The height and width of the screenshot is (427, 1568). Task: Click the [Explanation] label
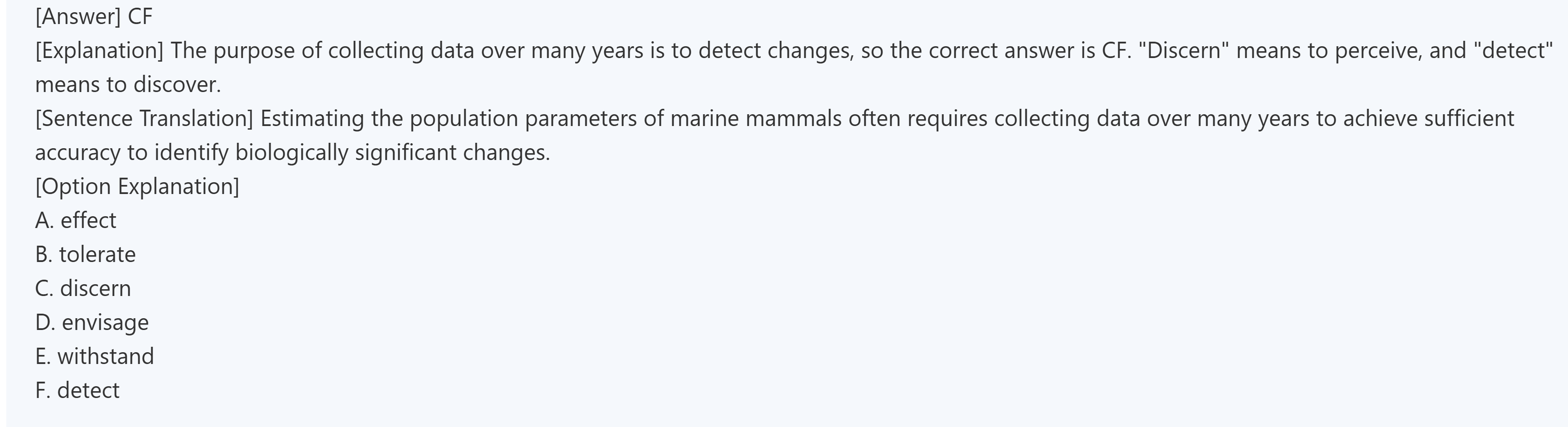[x=99, y=51]
